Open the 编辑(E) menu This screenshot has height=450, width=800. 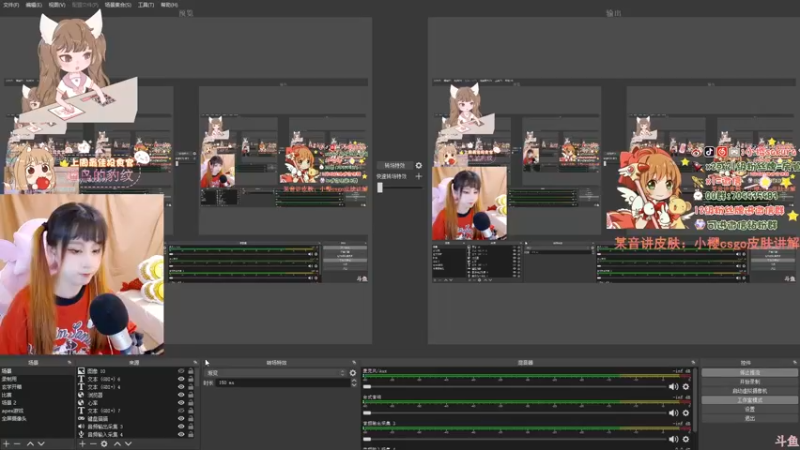point(34,5)
